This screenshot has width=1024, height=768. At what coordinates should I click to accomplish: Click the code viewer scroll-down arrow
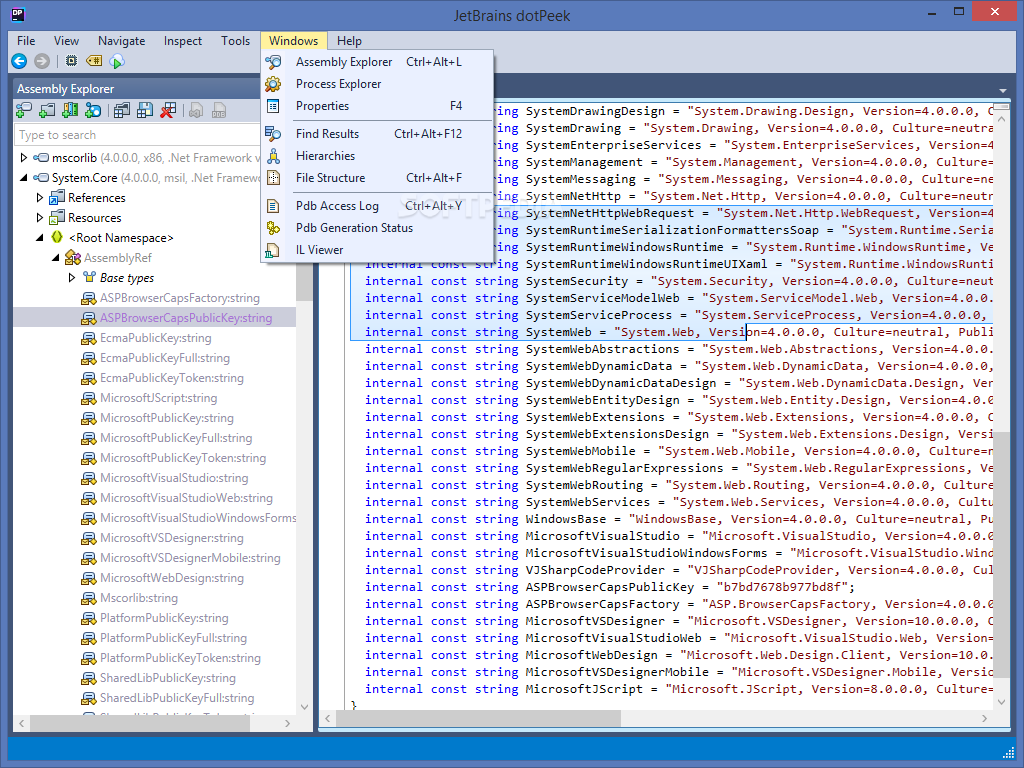coord(1002,702)
